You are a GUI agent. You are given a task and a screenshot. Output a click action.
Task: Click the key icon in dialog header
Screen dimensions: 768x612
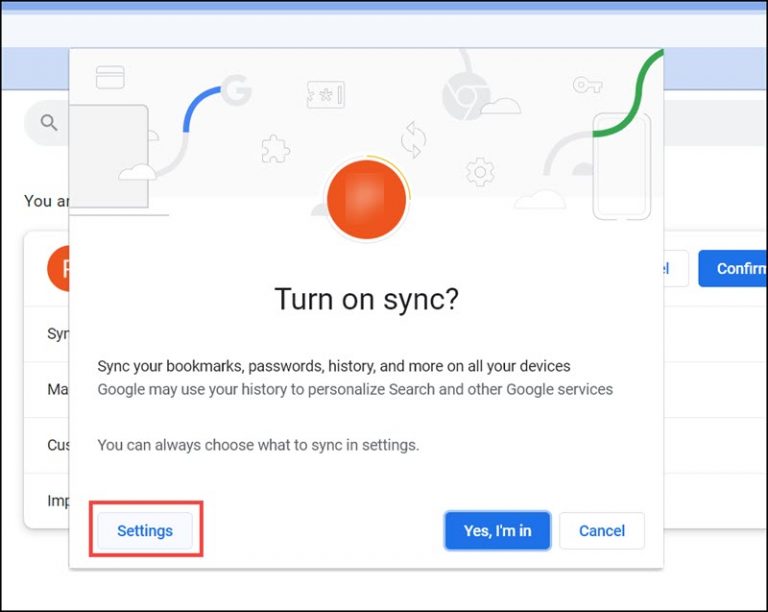586,85
